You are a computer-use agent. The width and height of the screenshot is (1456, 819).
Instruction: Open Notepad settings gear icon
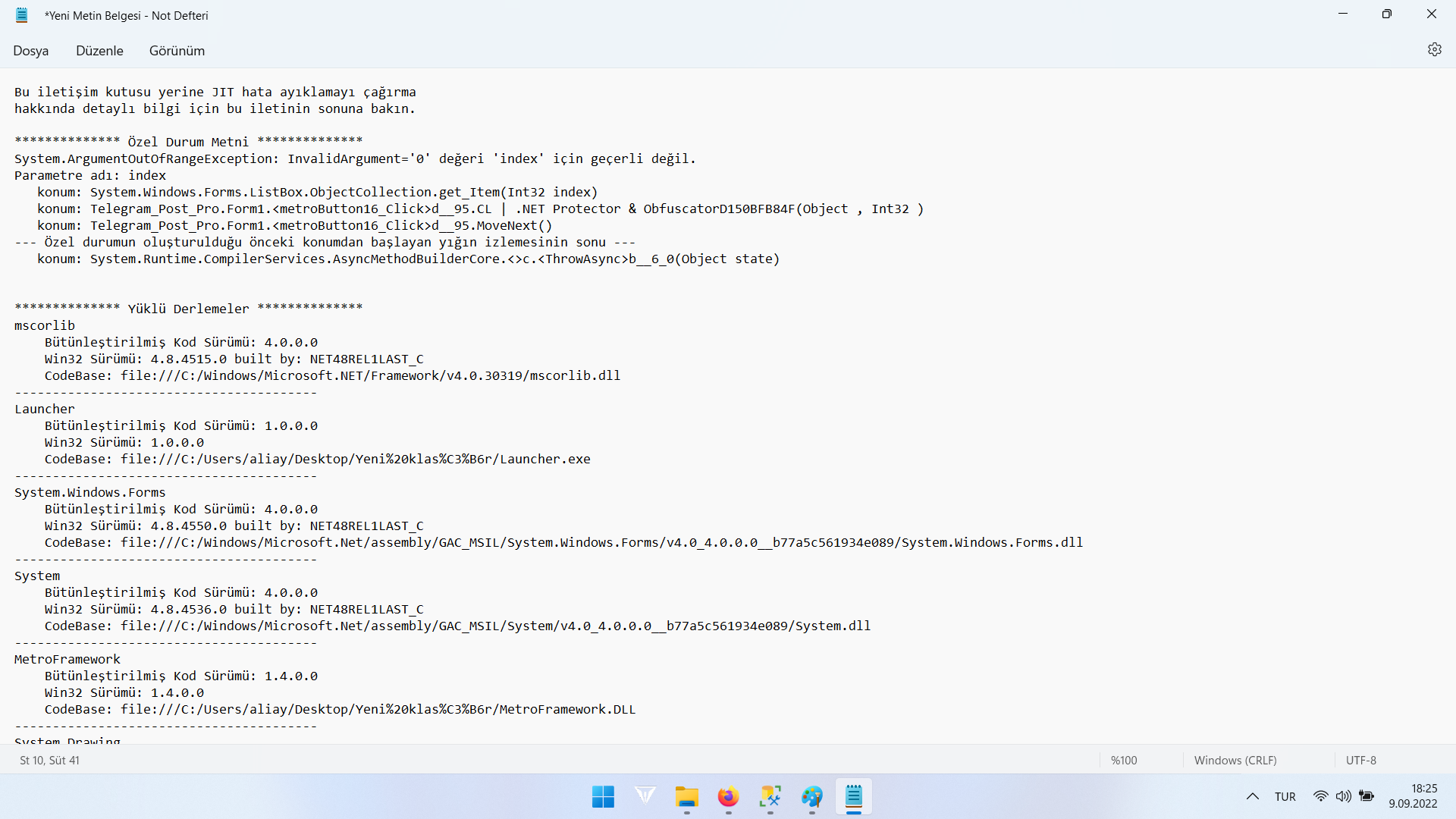pyautogui.click(x=1434, y=49)
